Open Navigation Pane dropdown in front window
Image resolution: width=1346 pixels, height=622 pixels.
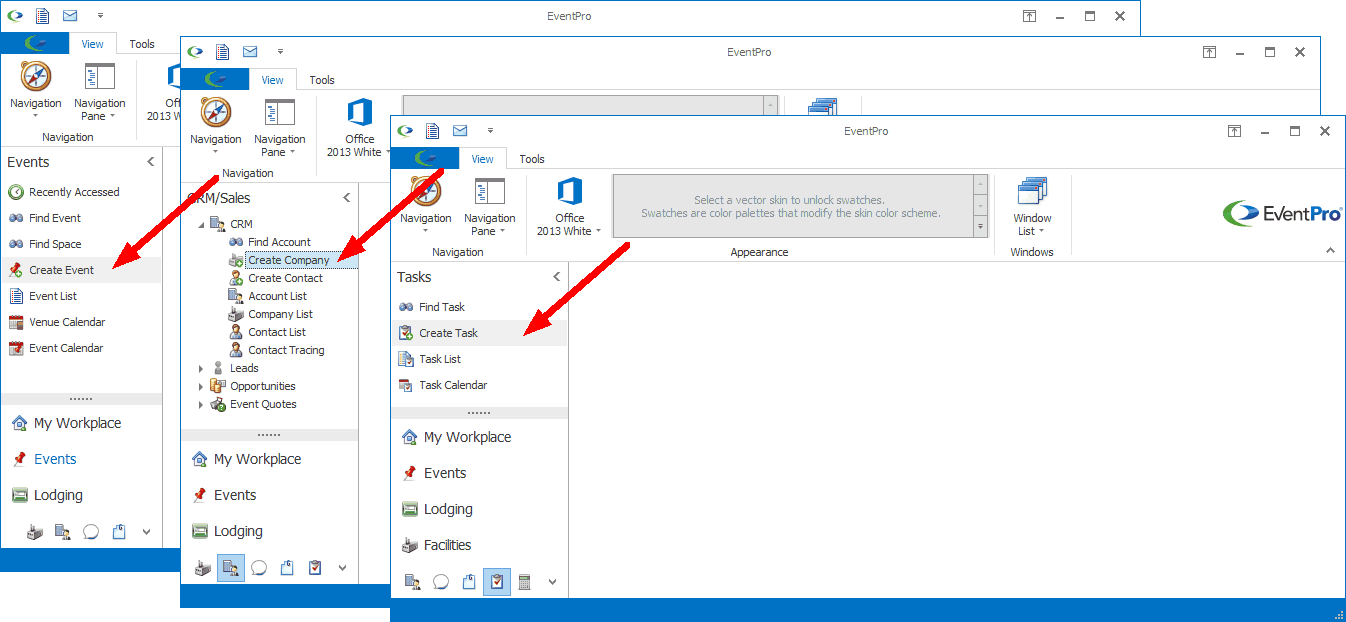tap(490, 208)
